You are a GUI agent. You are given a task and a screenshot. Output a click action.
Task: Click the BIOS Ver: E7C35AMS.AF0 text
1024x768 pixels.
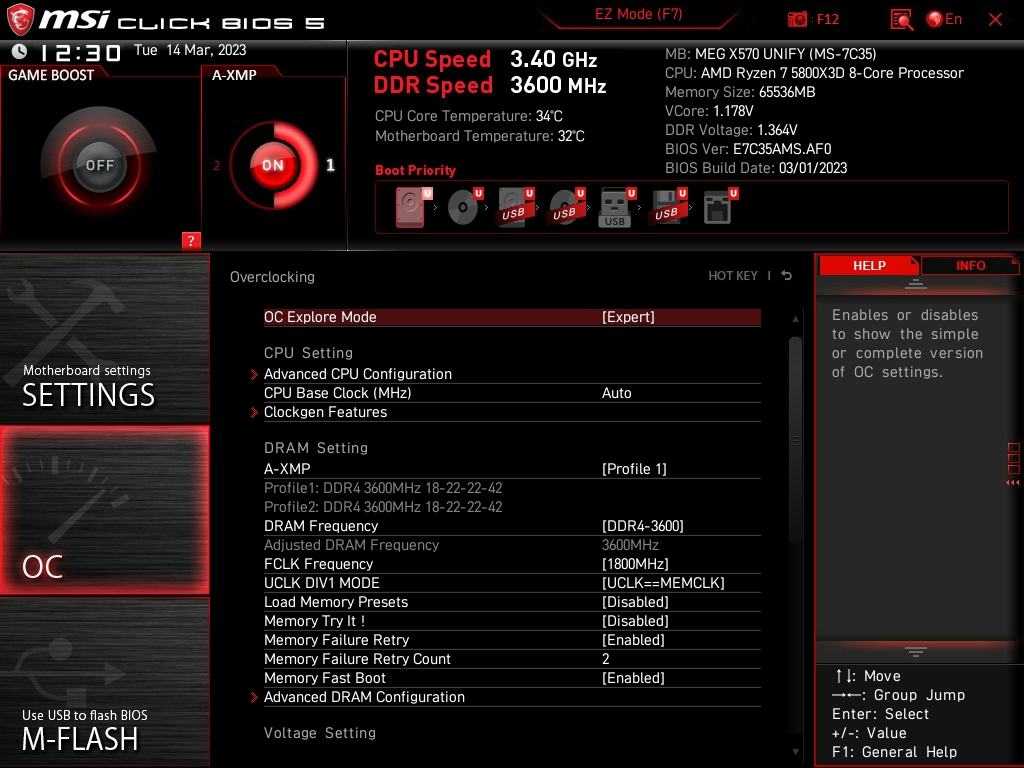[x=748, y=149]
